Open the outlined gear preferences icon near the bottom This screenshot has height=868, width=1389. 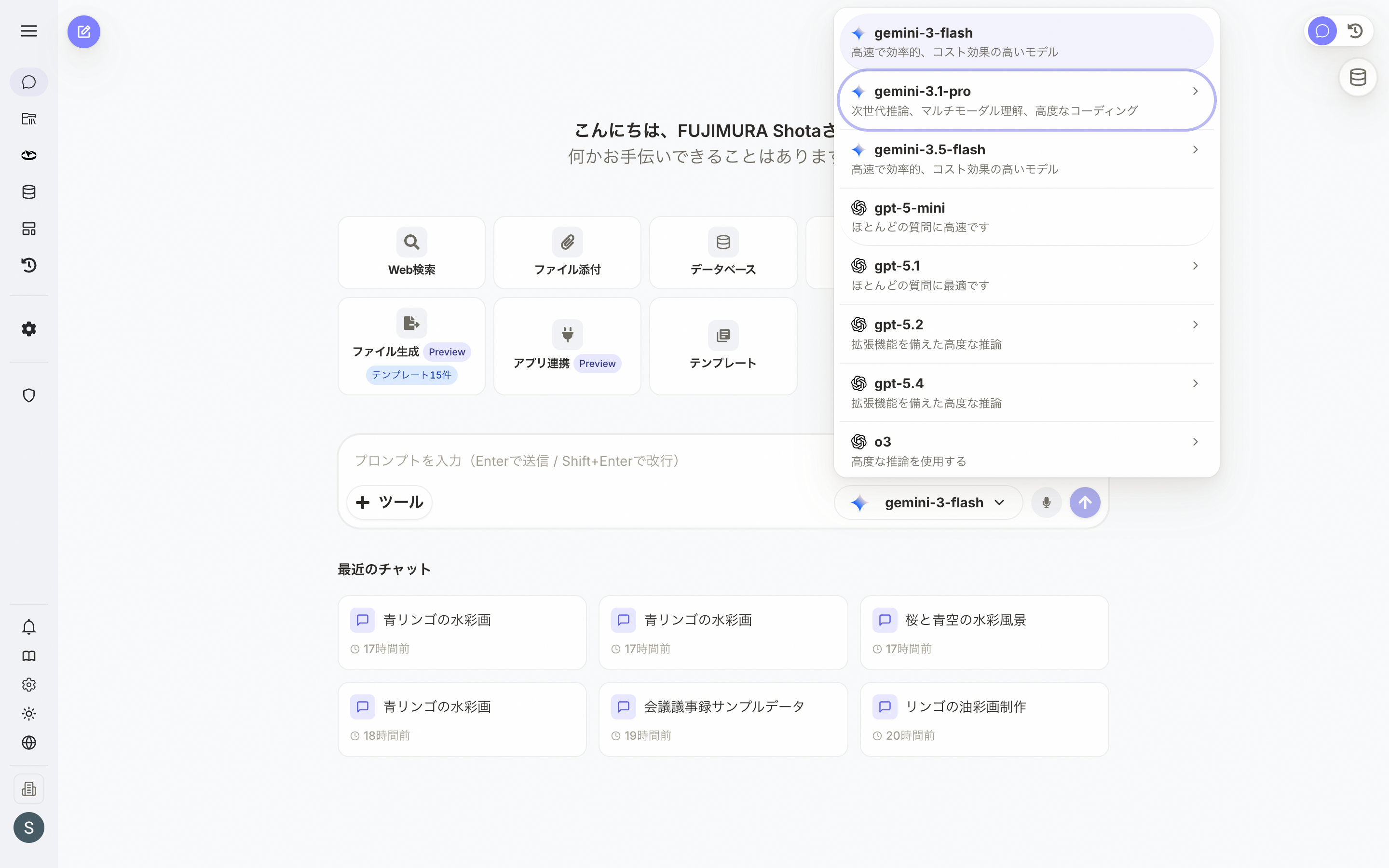(29, 685)
